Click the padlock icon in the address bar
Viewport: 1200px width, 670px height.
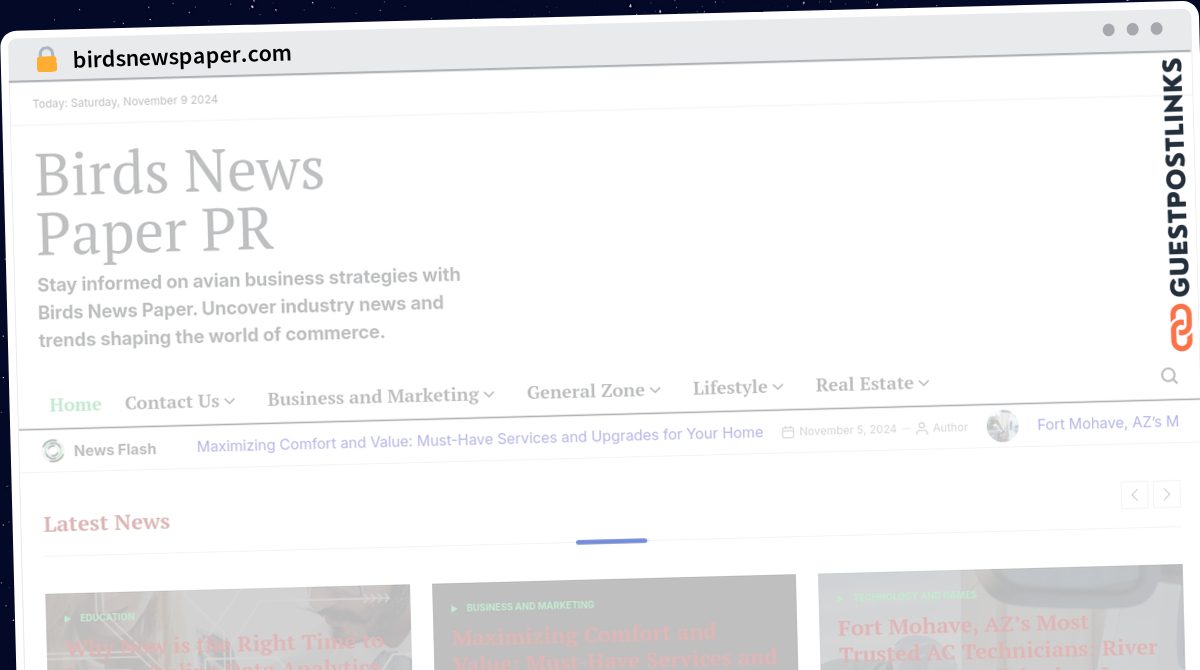(x=47, y=60)
